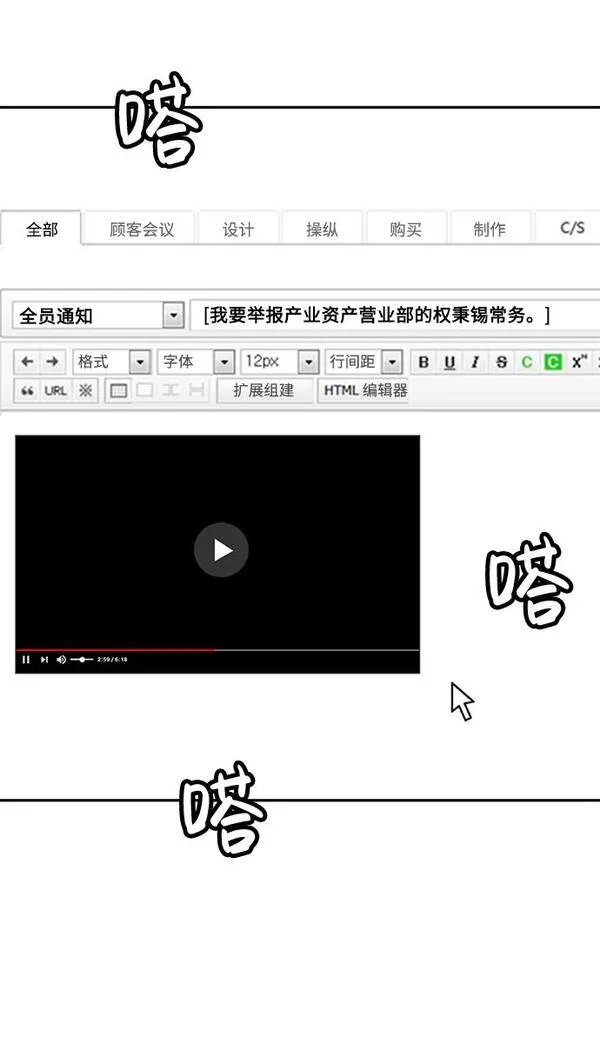Choose the green background color C icon

click(552, 362)
